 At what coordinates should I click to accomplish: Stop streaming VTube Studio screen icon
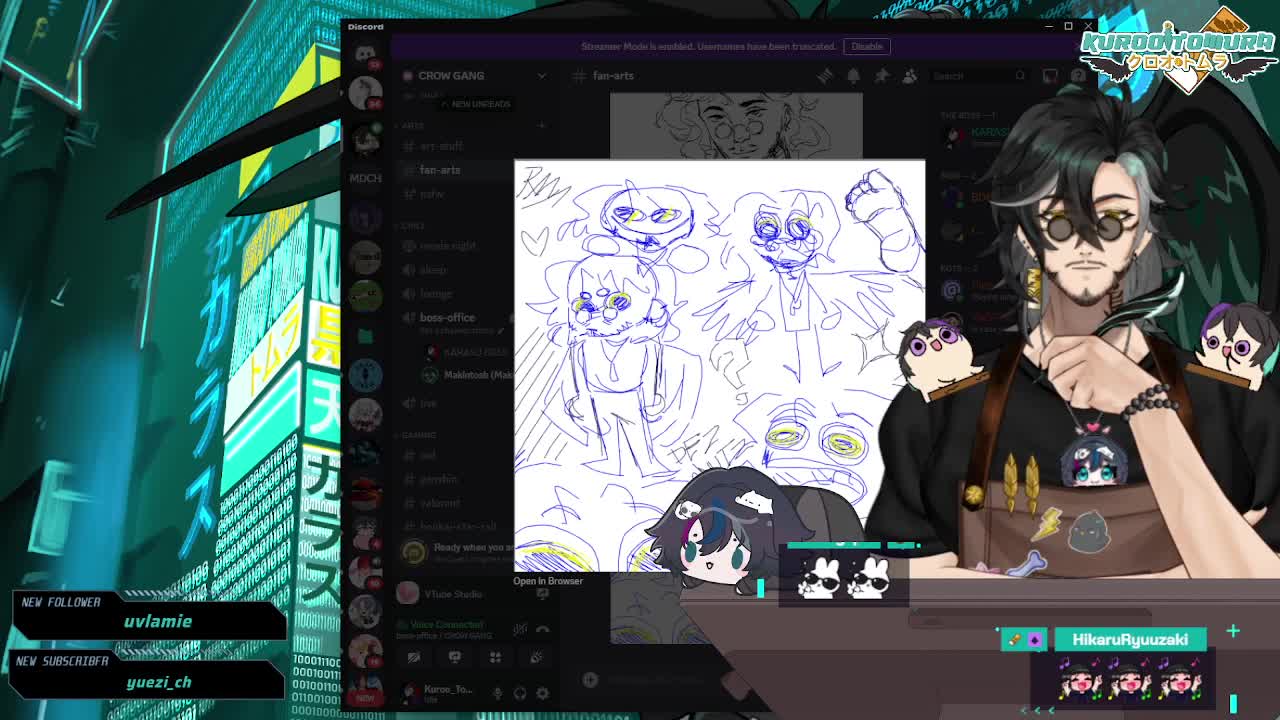(542, 594)
